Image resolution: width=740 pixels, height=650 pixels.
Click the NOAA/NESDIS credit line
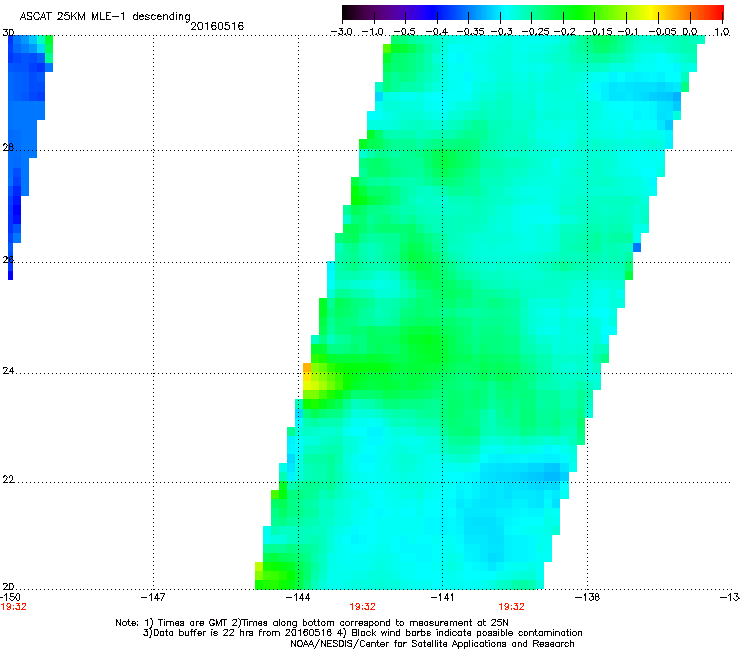click(x=432, y=644)
